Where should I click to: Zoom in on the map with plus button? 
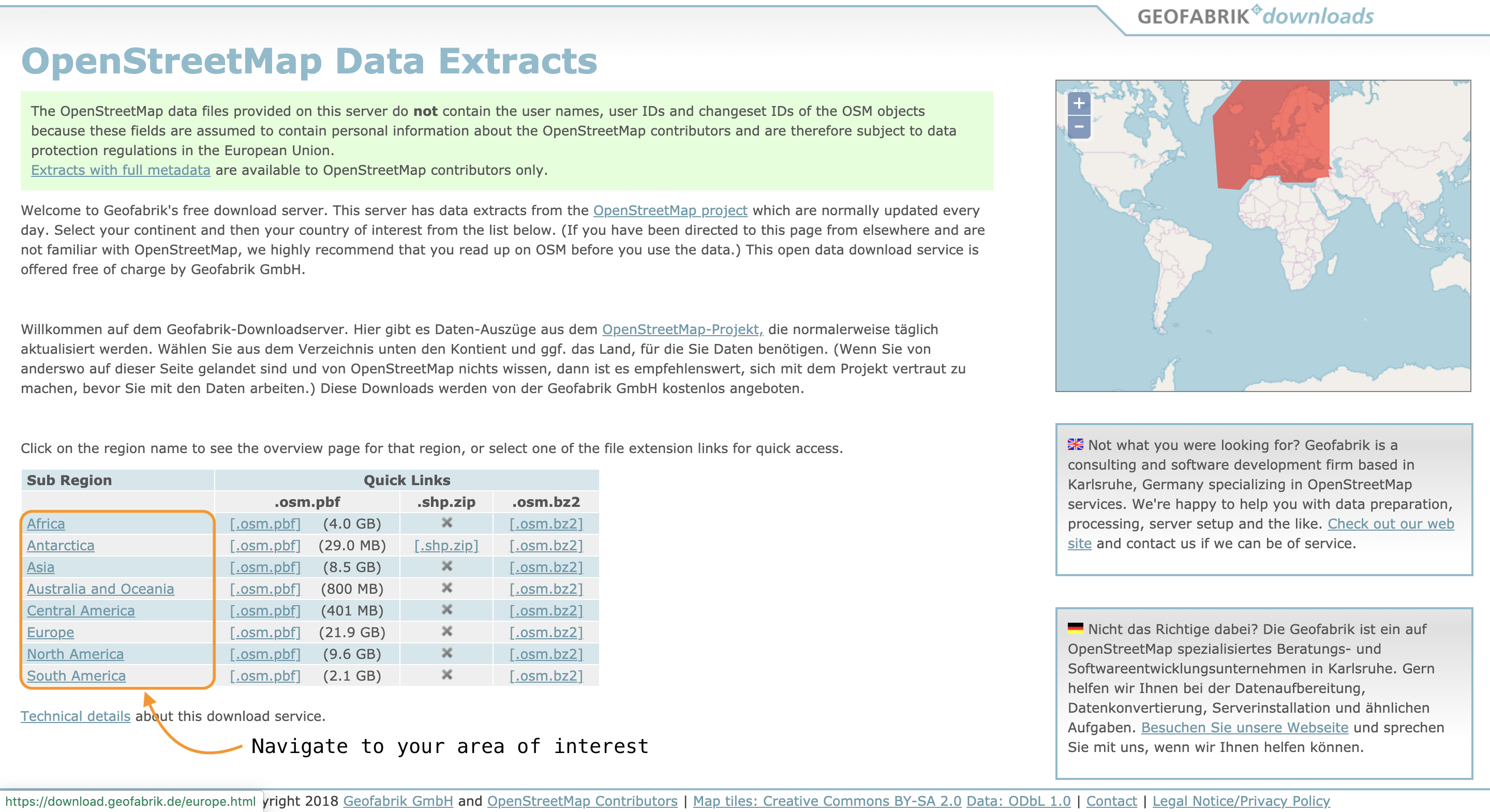pyautogui.click(x=1079, y=103)
